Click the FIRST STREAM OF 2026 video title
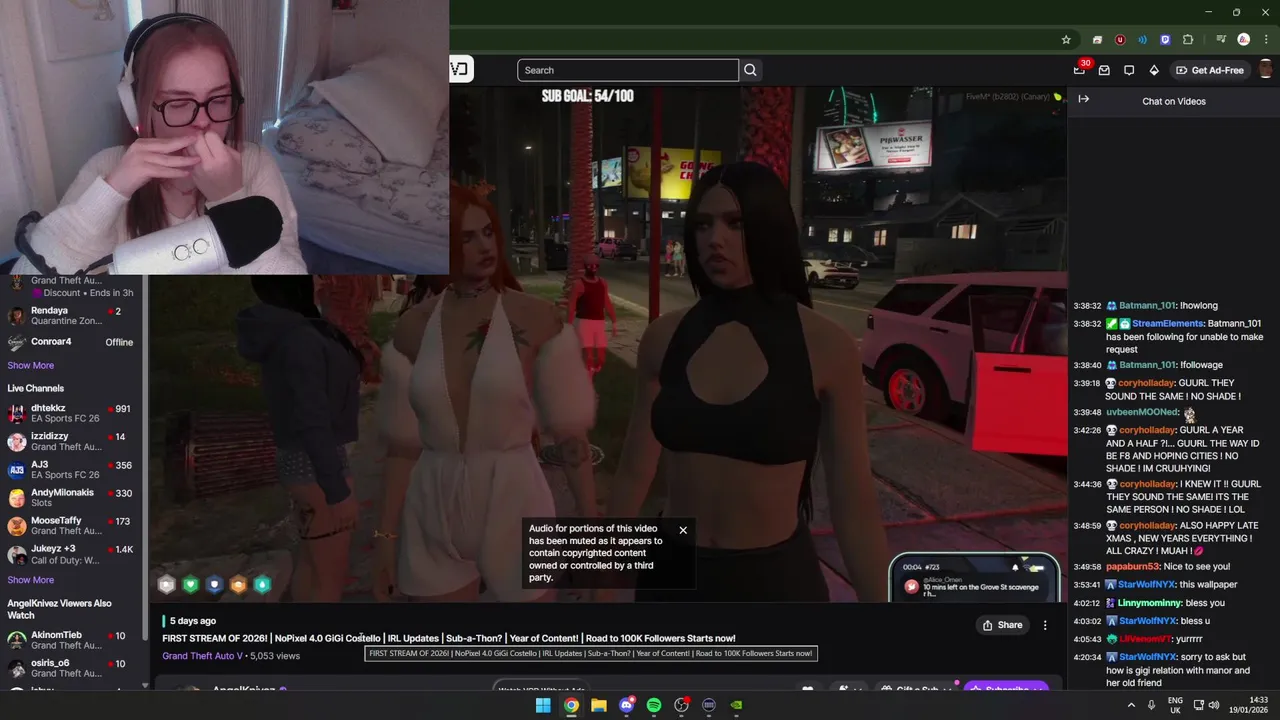This screenshot has height=720, width=1280. pos(448,638)
